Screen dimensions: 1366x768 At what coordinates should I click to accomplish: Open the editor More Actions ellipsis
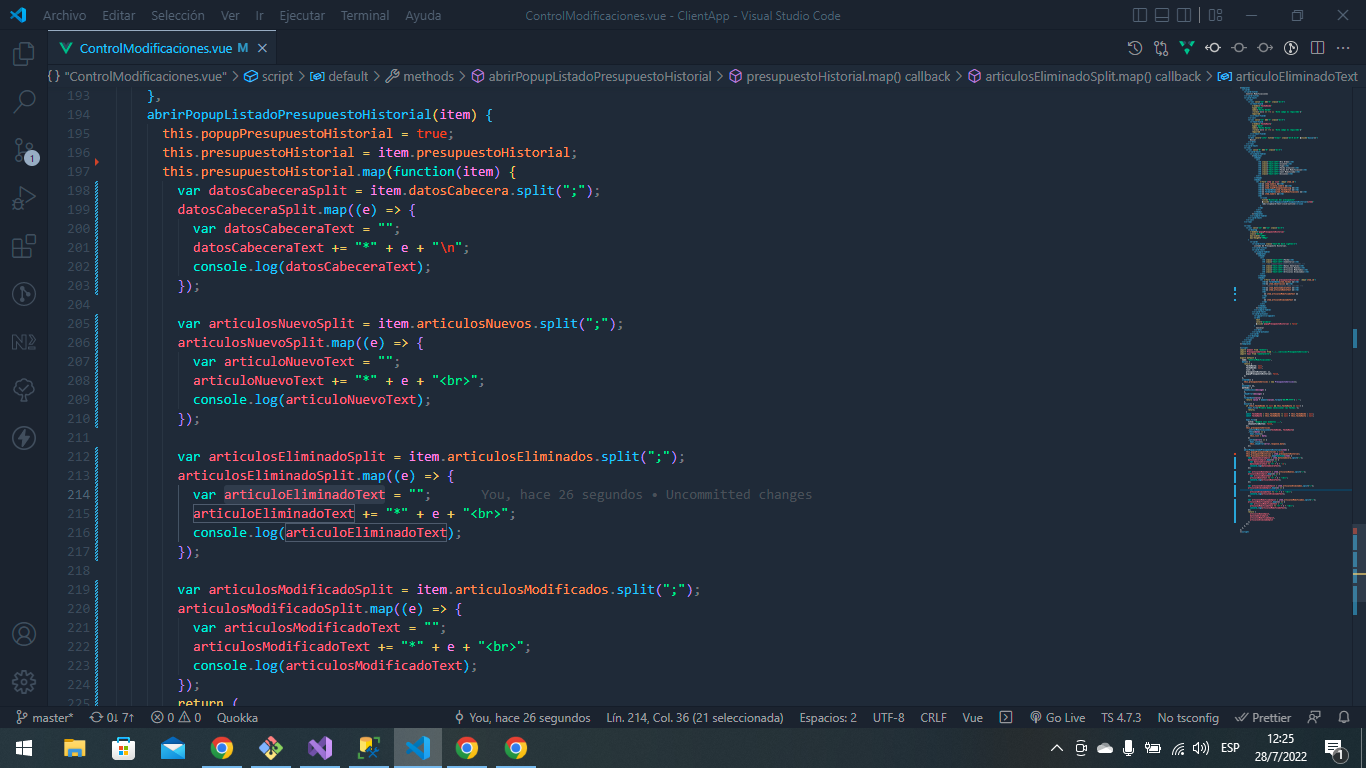coord(1343,48)
